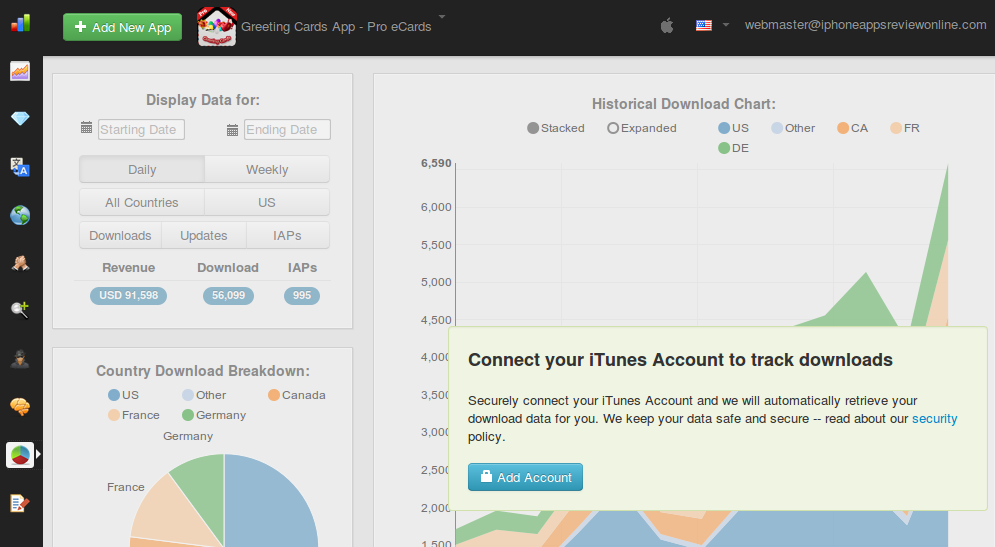Click the US flag icon

click(x=704, y=25)
